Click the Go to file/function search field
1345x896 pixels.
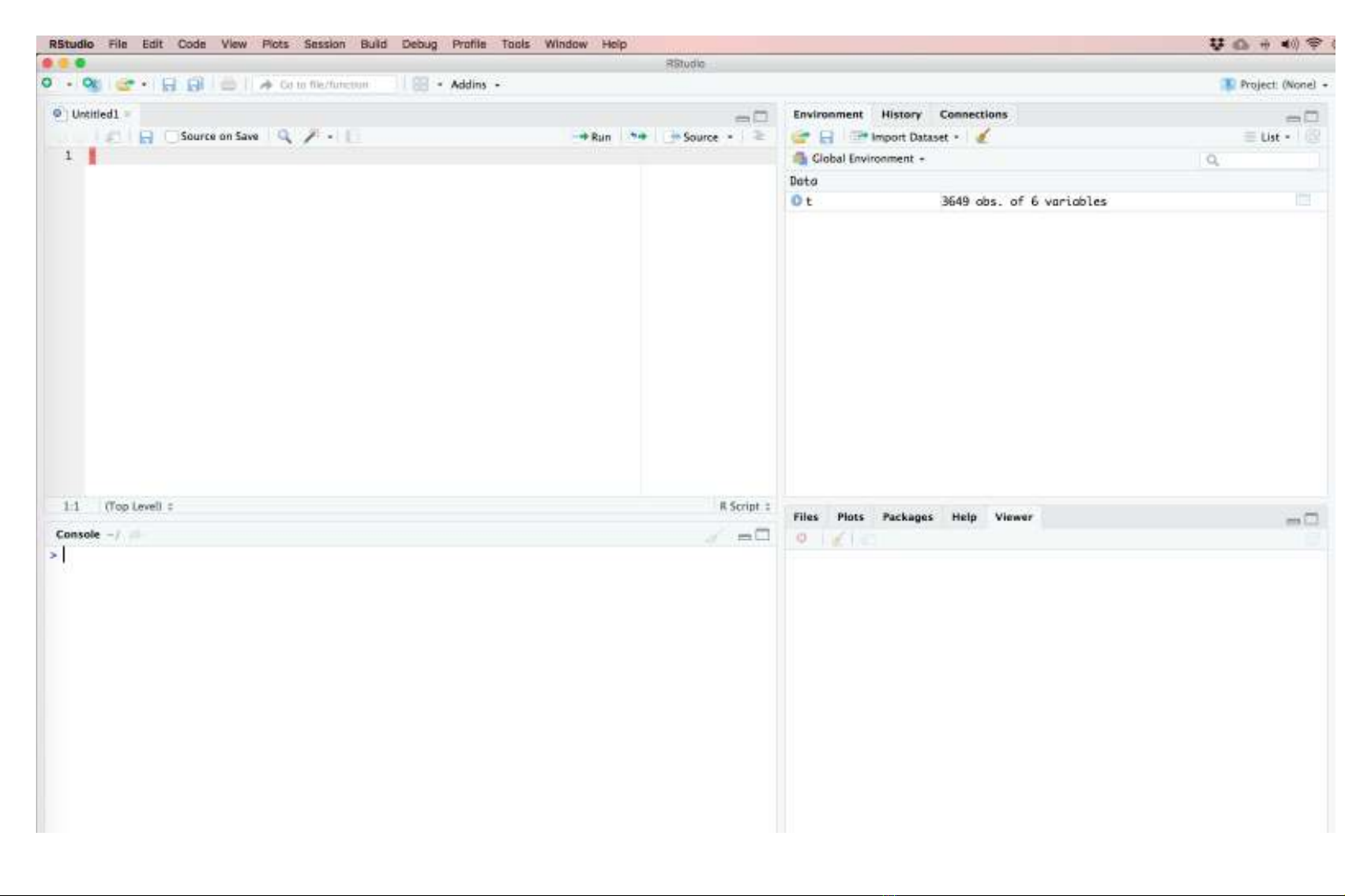332,84
